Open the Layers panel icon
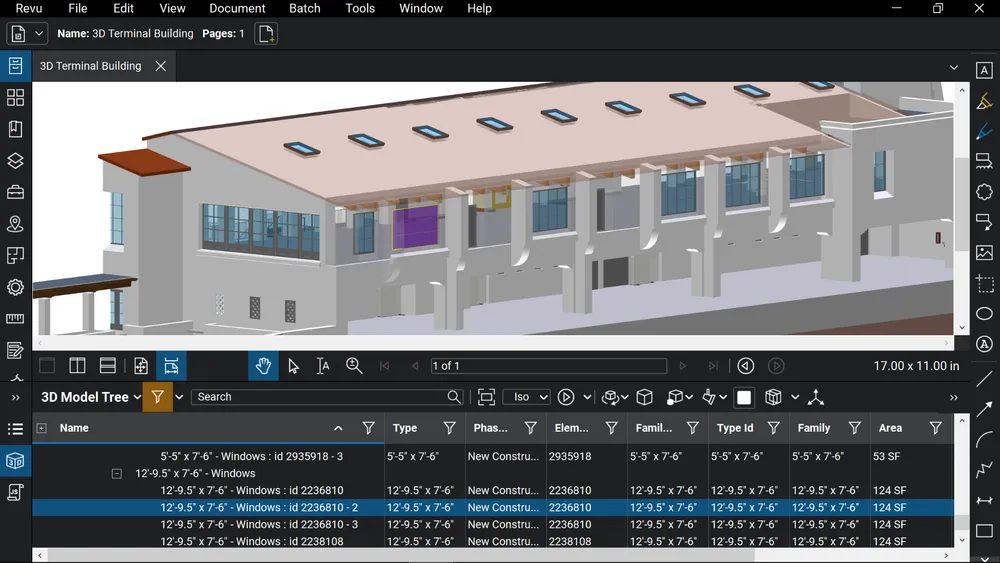Image resolution: width=1000 pixels, height=563 pixels. pos(15,161)
